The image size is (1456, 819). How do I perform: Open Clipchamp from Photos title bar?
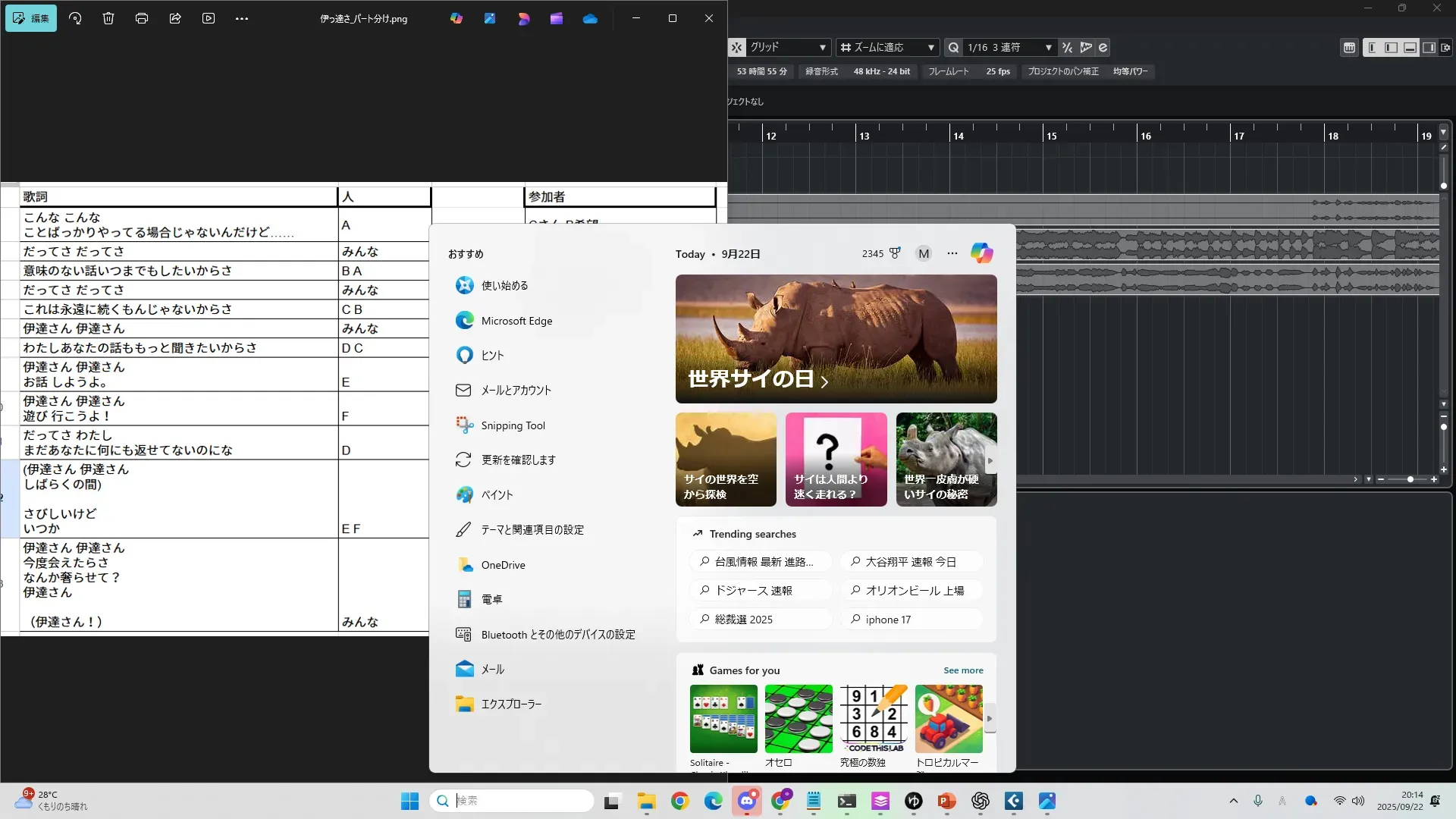click(x=557, y=18)
